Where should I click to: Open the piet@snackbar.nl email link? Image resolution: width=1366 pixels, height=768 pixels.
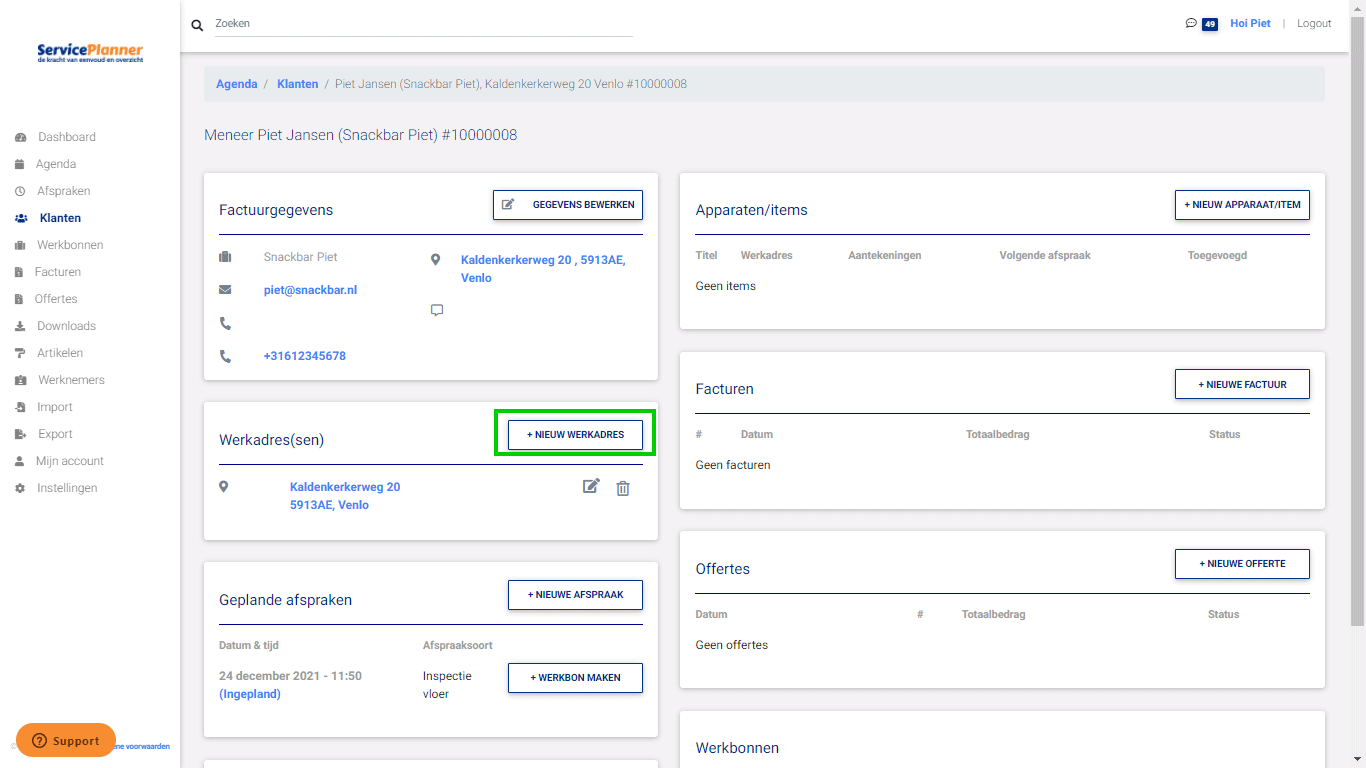310,290
